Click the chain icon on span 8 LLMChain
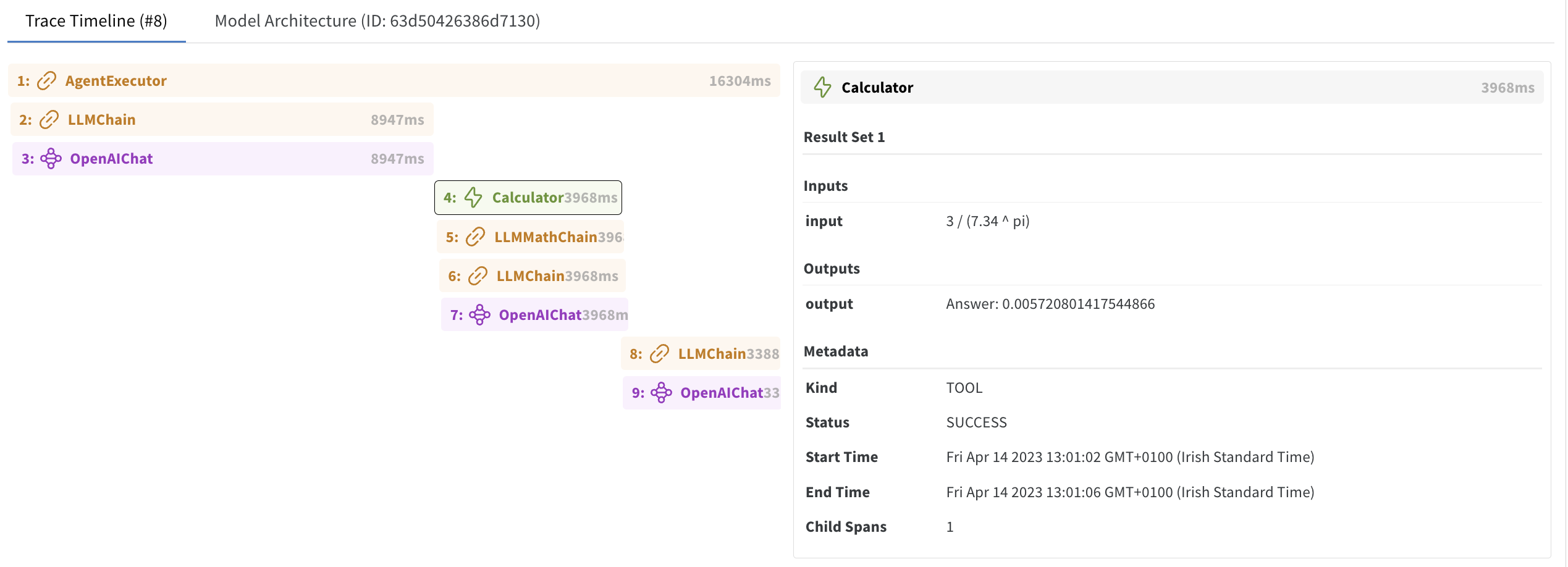 click(659, 354)
